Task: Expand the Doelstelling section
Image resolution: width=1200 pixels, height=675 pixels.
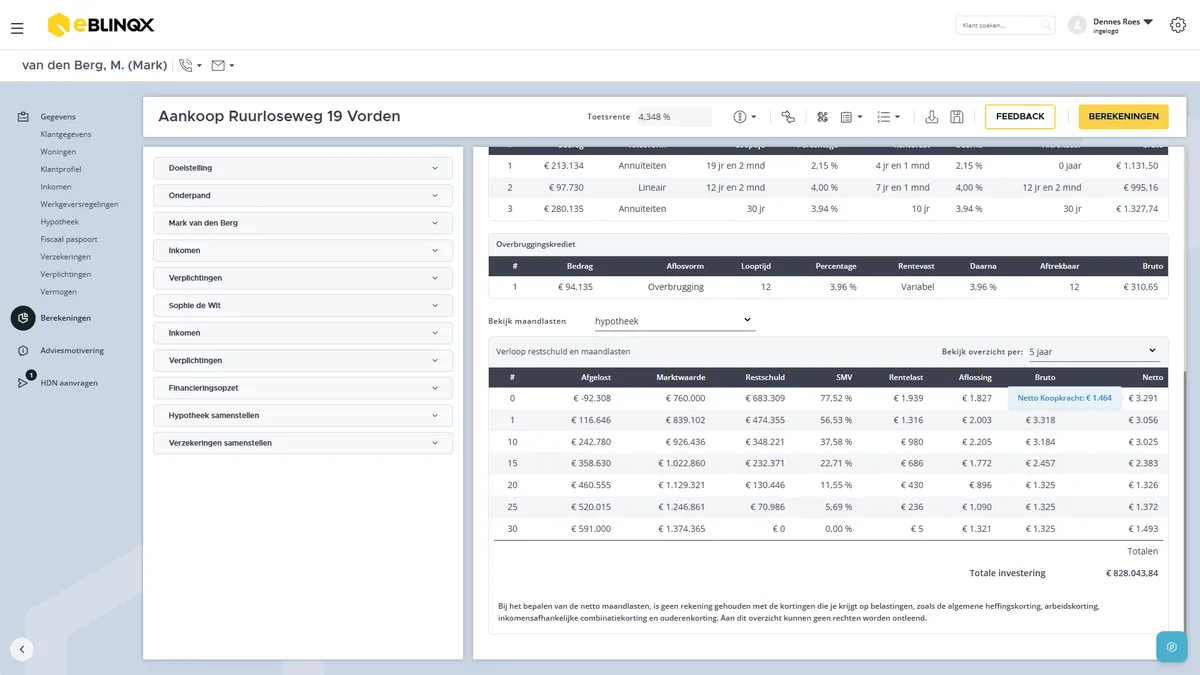Action: pos(303,168)
